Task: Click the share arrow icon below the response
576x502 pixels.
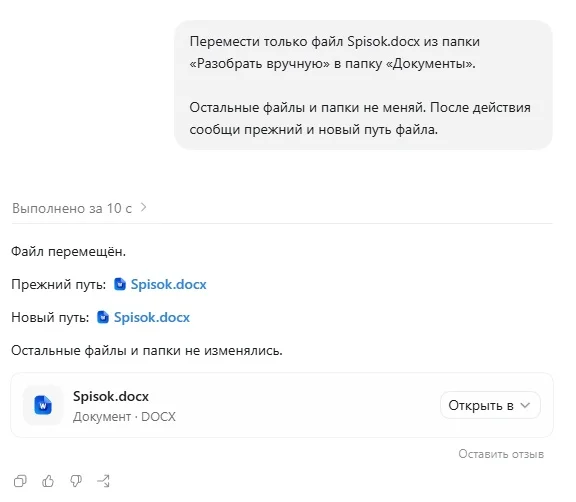Action: (104, 481)
